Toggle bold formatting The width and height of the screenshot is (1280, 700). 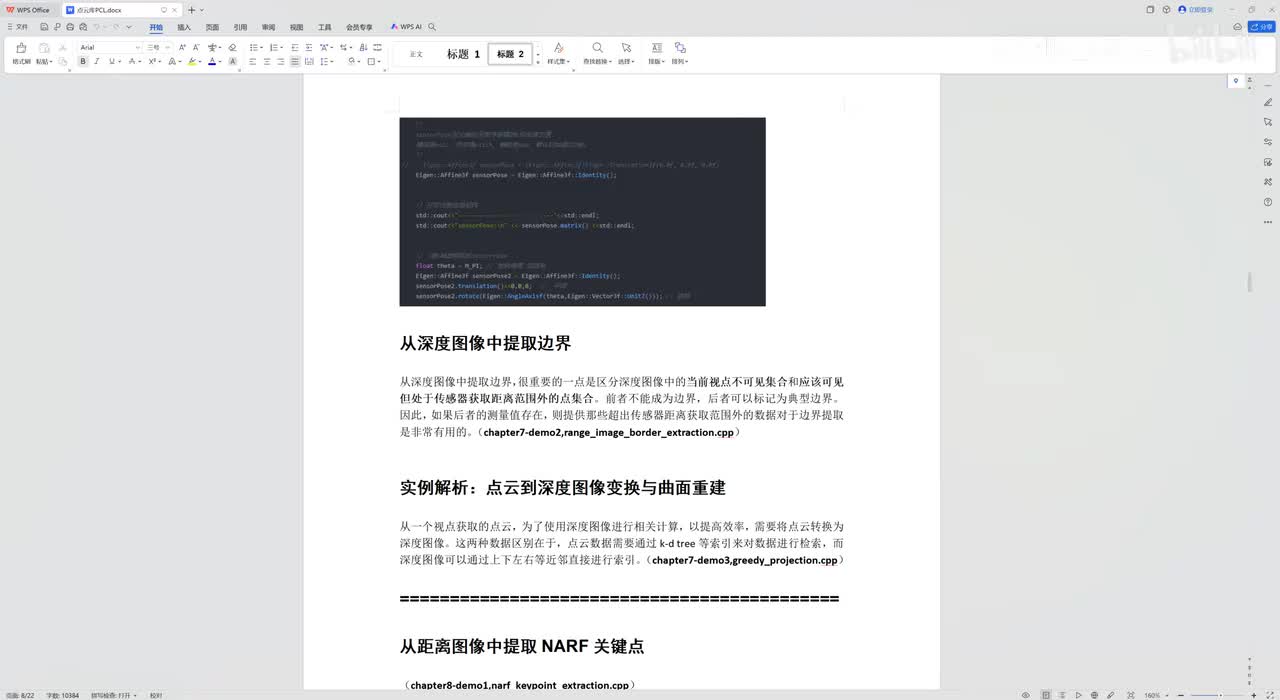tap(83, 62)
